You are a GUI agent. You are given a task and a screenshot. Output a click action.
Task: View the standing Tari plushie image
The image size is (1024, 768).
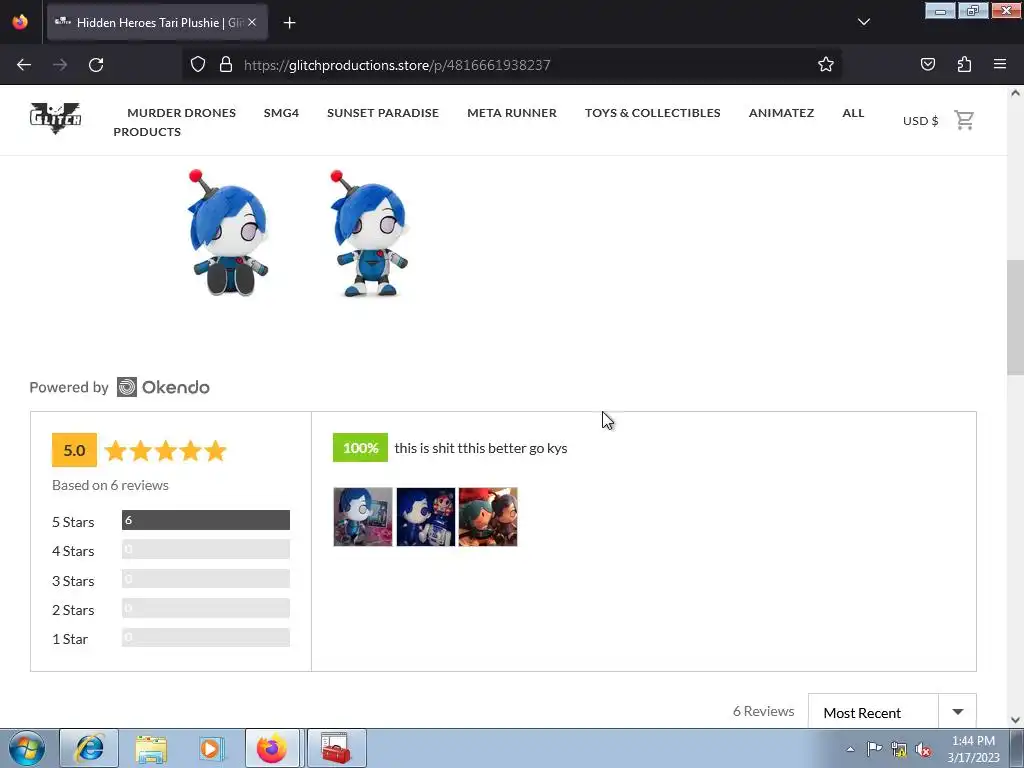370,233
